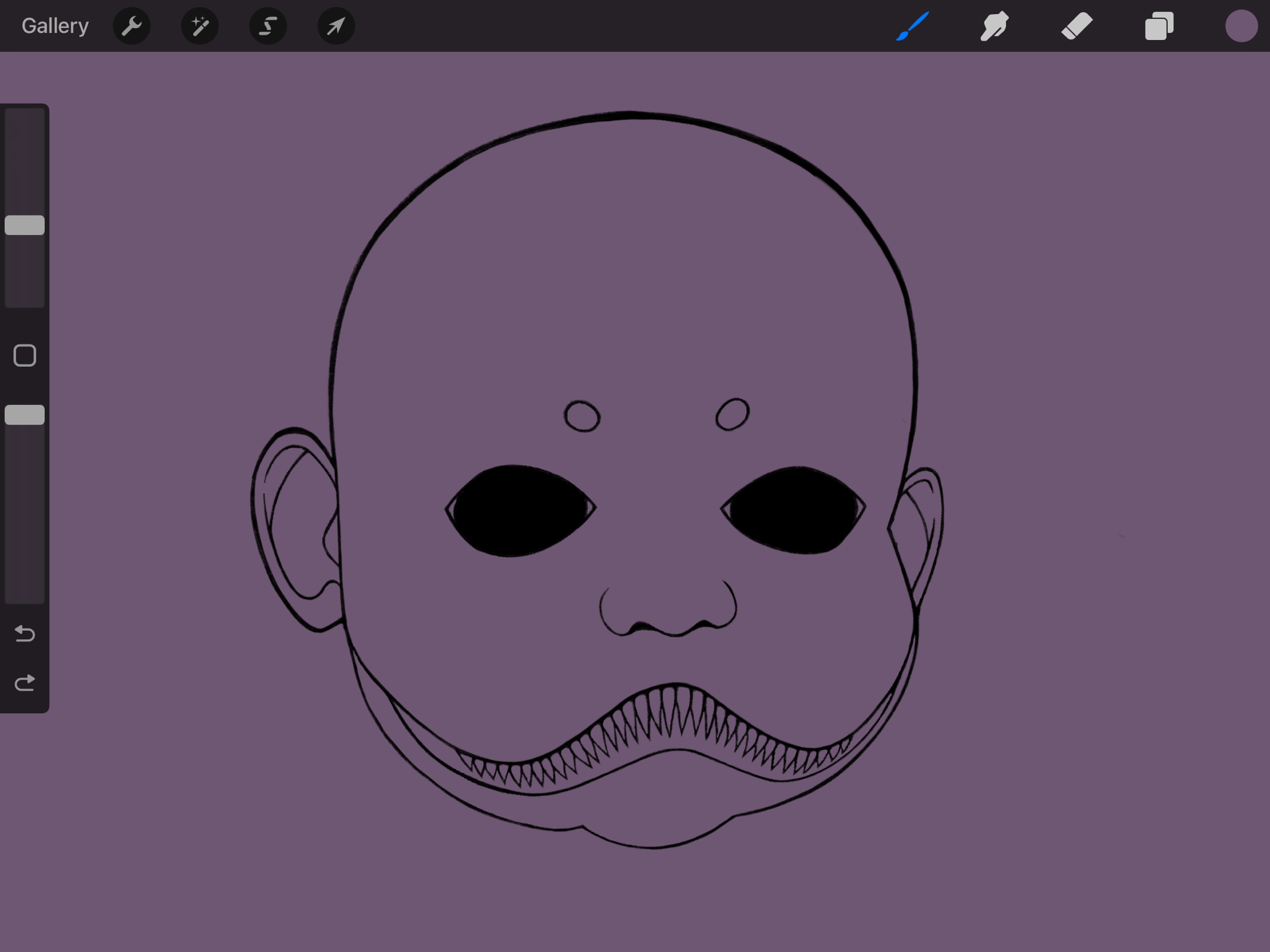Open the Layers panel
Screen dimensions: 1270x952
[x=1159, y=26]
